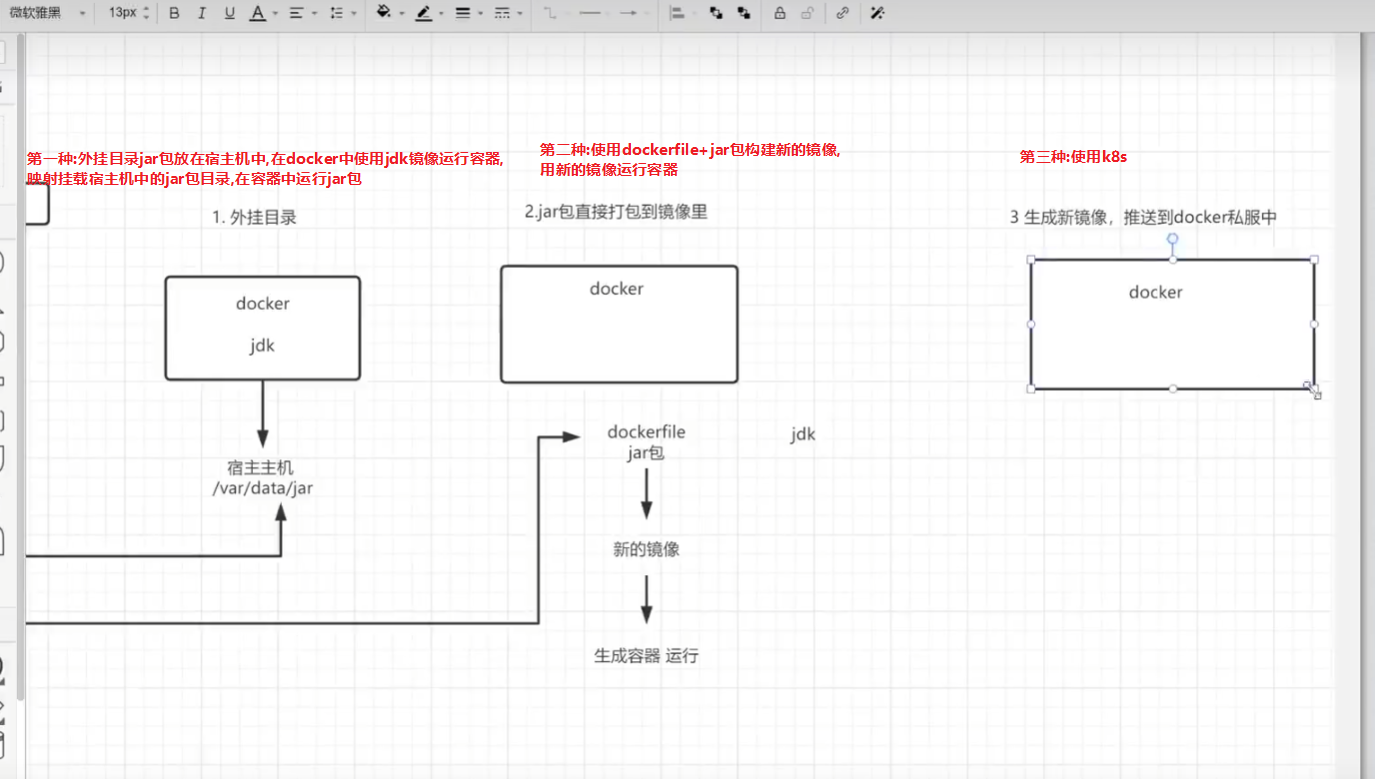Click the jdk text inside first docker box
The width and height of the screenshot is (1375, 779).
[262, 346]
